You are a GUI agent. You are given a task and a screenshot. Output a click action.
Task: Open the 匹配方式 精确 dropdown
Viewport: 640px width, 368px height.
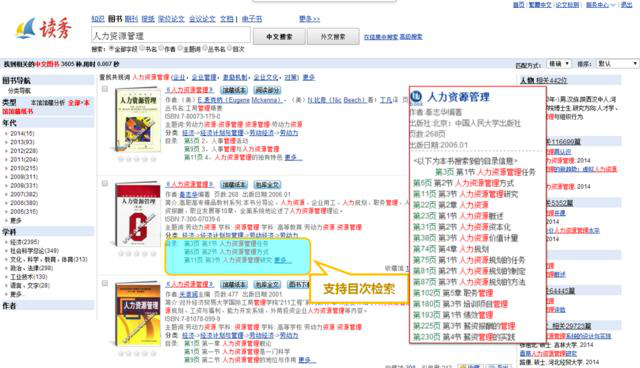point(558,64)
